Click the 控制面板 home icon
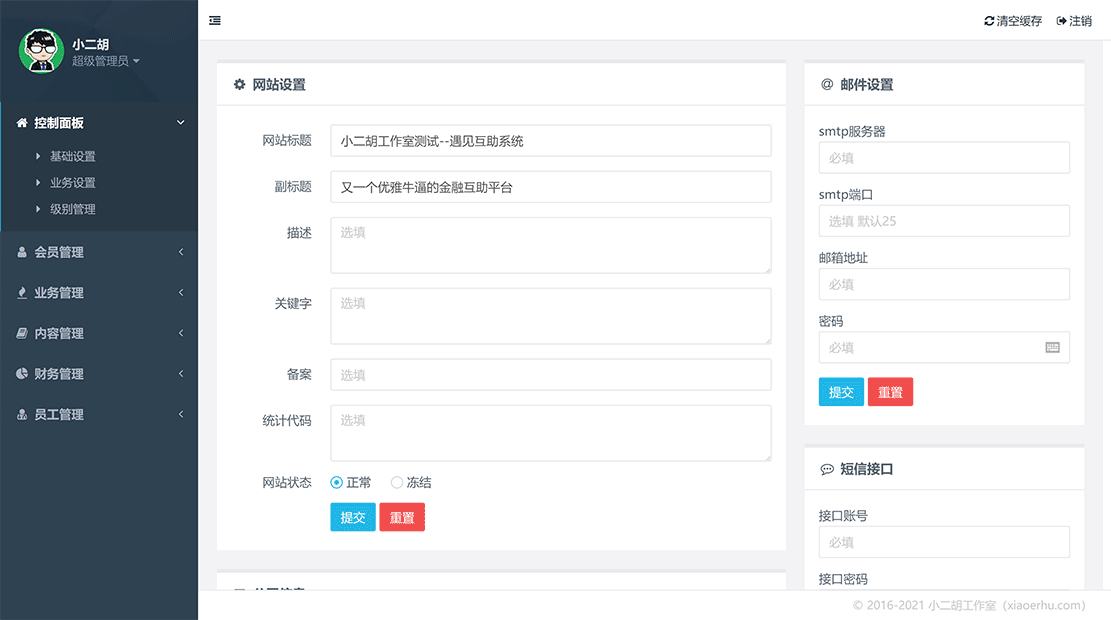This screenshot has width=1111, height=620. [20, 122]
